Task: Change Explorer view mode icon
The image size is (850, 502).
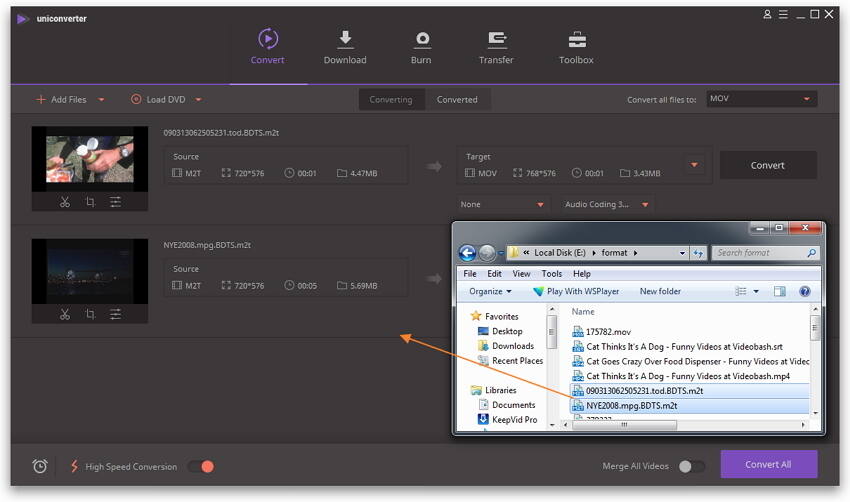Action: [740, 292]
